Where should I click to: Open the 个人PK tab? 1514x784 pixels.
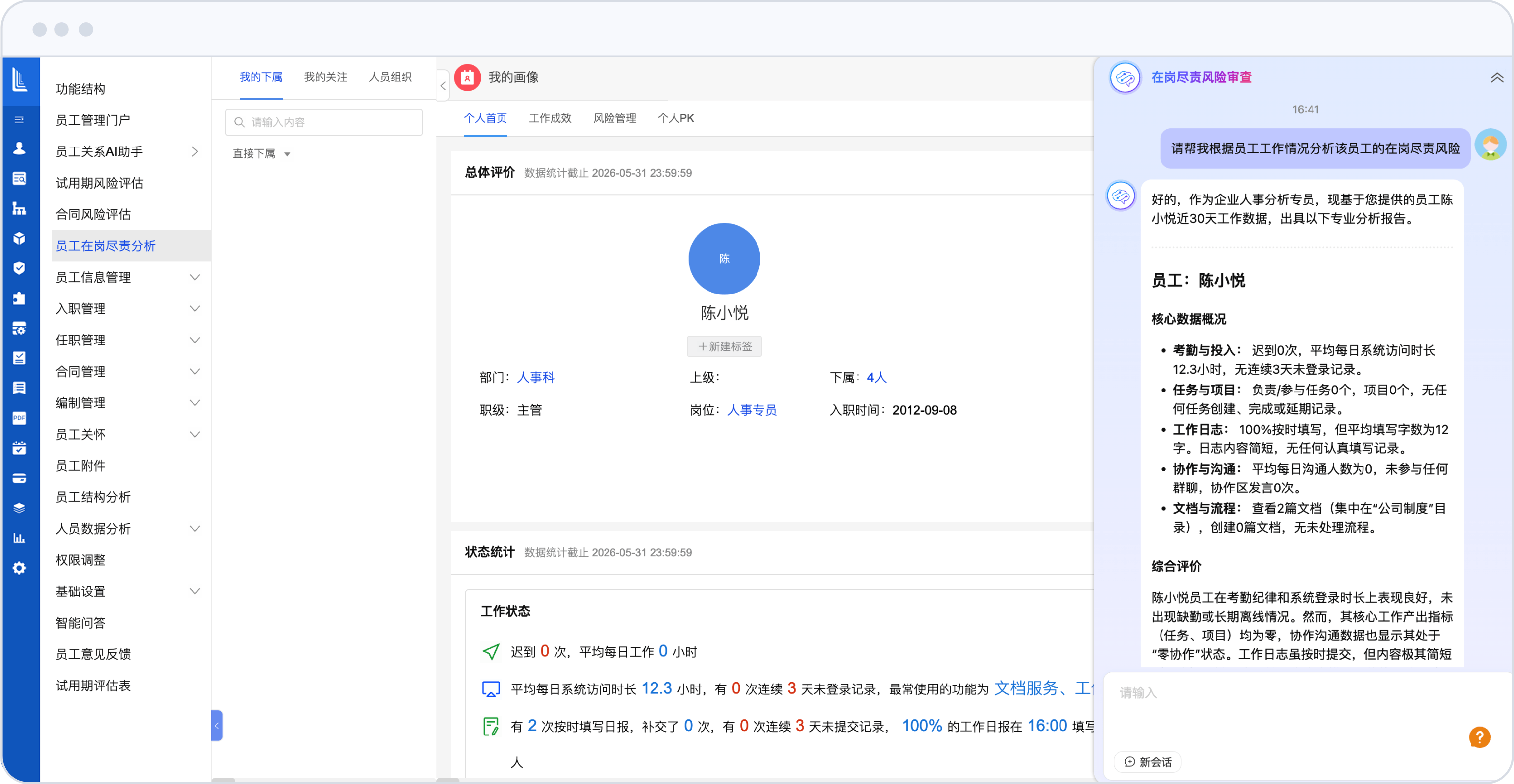676,118
